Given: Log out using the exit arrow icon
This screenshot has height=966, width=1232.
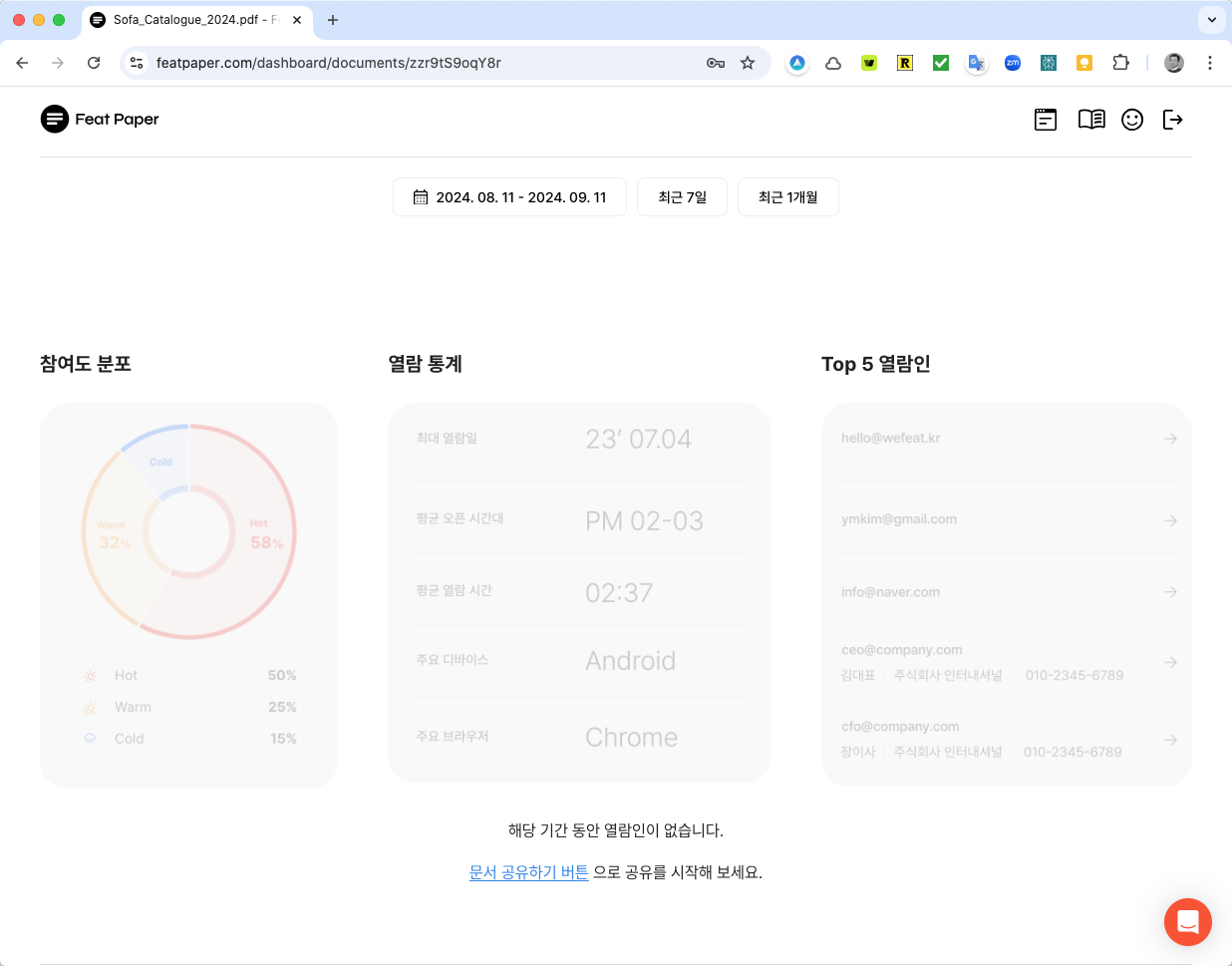Looking at the screenshot, I should [x=1173, y=119].
